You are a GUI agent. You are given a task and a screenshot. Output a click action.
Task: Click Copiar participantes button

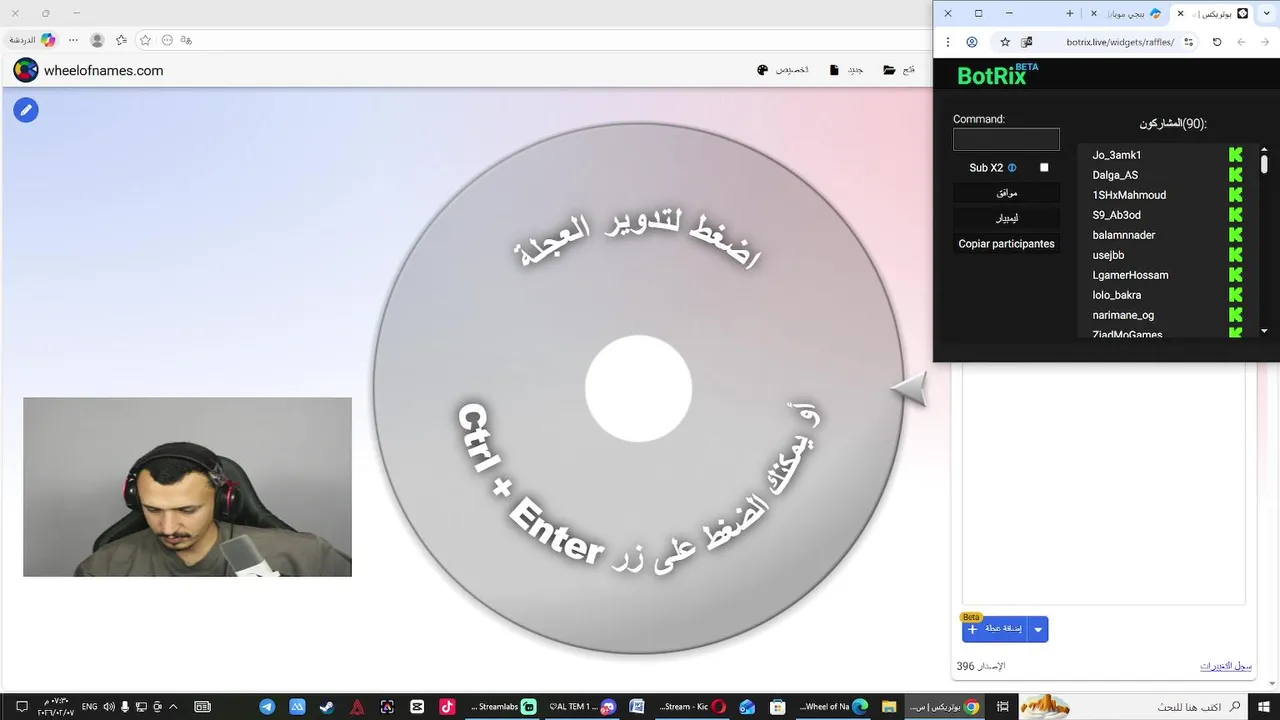(x=1006, y=244)
